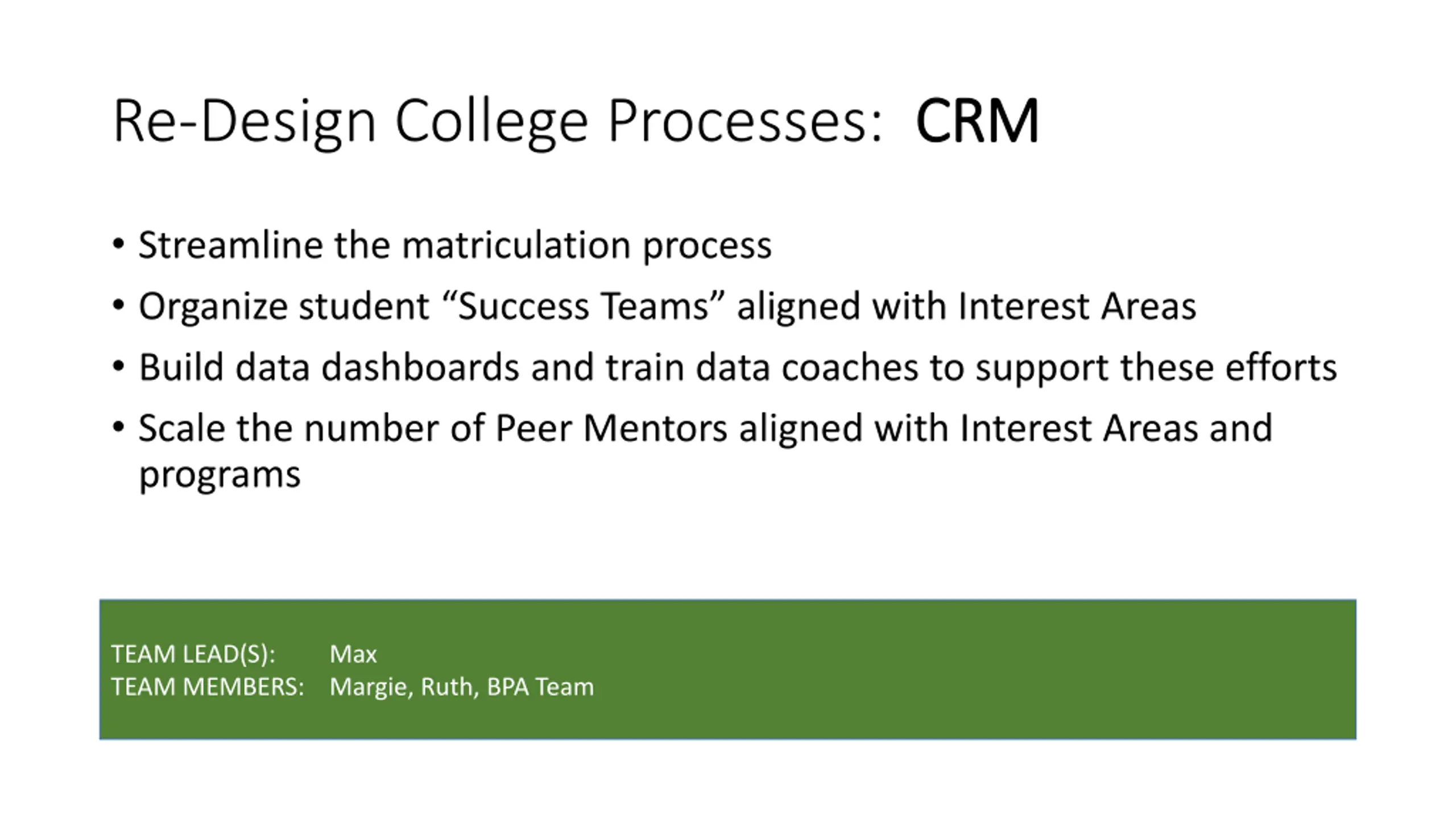Click 'Margie, Ruth, BPA Team' text

tap(462, 687)
